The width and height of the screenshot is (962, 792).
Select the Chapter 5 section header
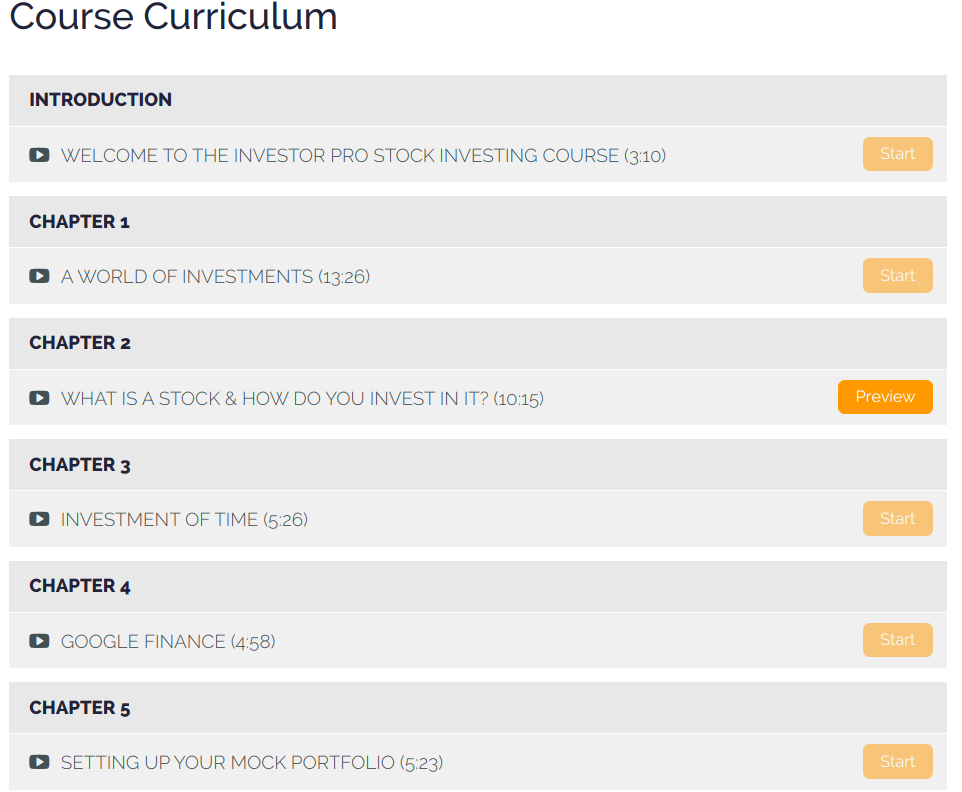(80, 708)
